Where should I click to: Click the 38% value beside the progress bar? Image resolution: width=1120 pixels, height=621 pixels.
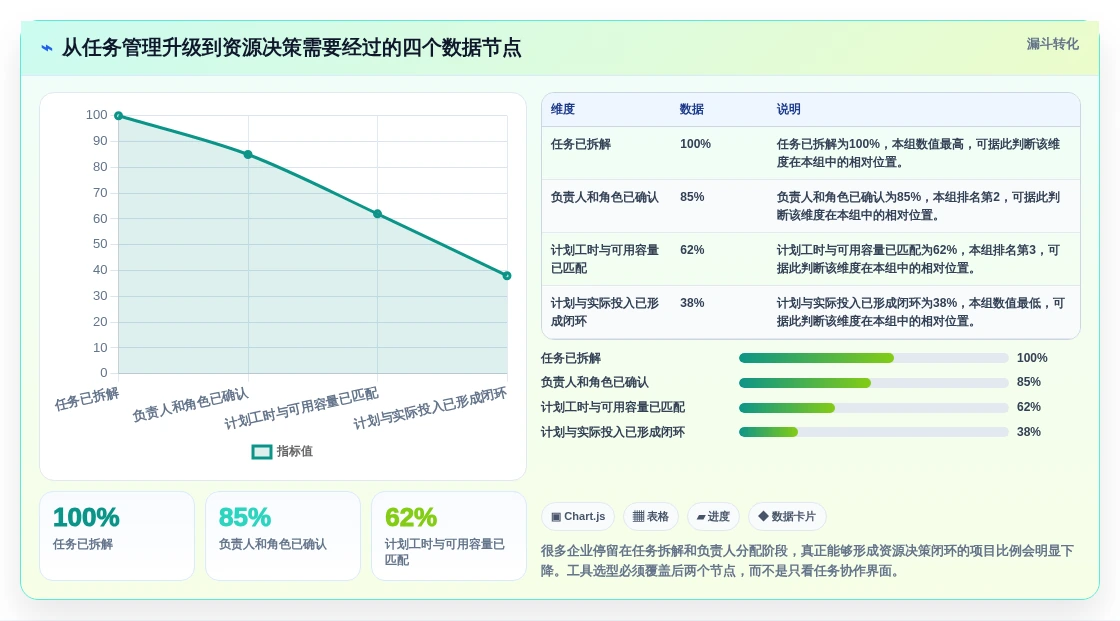(x=1029, y=432)
